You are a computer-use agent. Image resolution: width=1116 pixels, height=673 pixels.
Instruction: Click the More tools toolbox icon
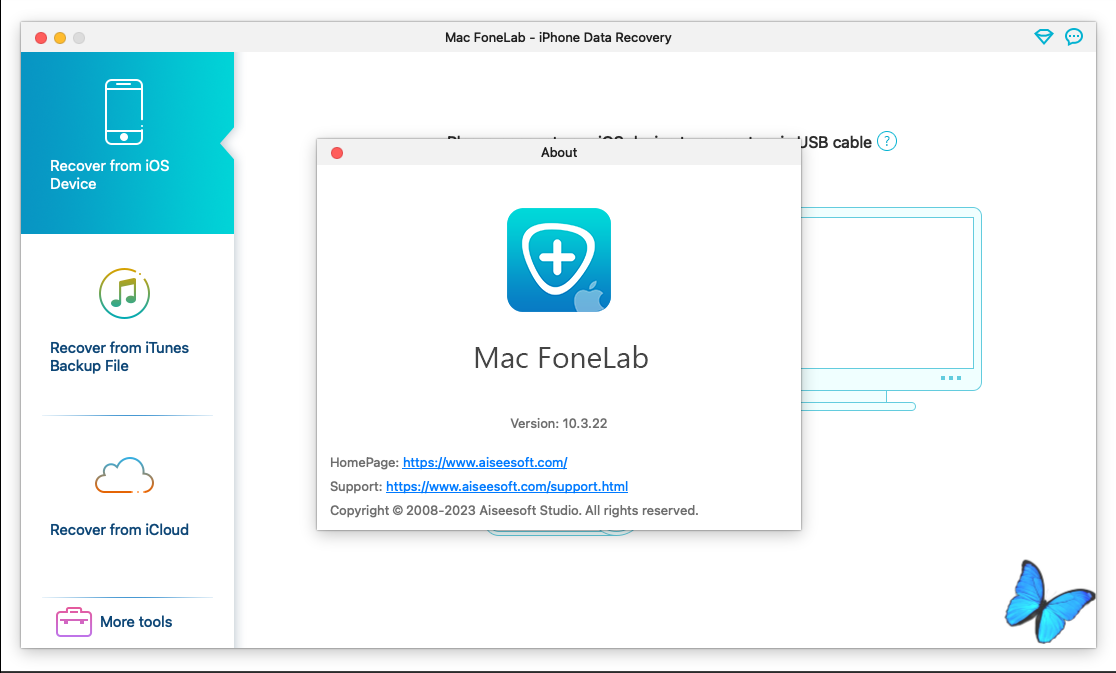[74, 622]
